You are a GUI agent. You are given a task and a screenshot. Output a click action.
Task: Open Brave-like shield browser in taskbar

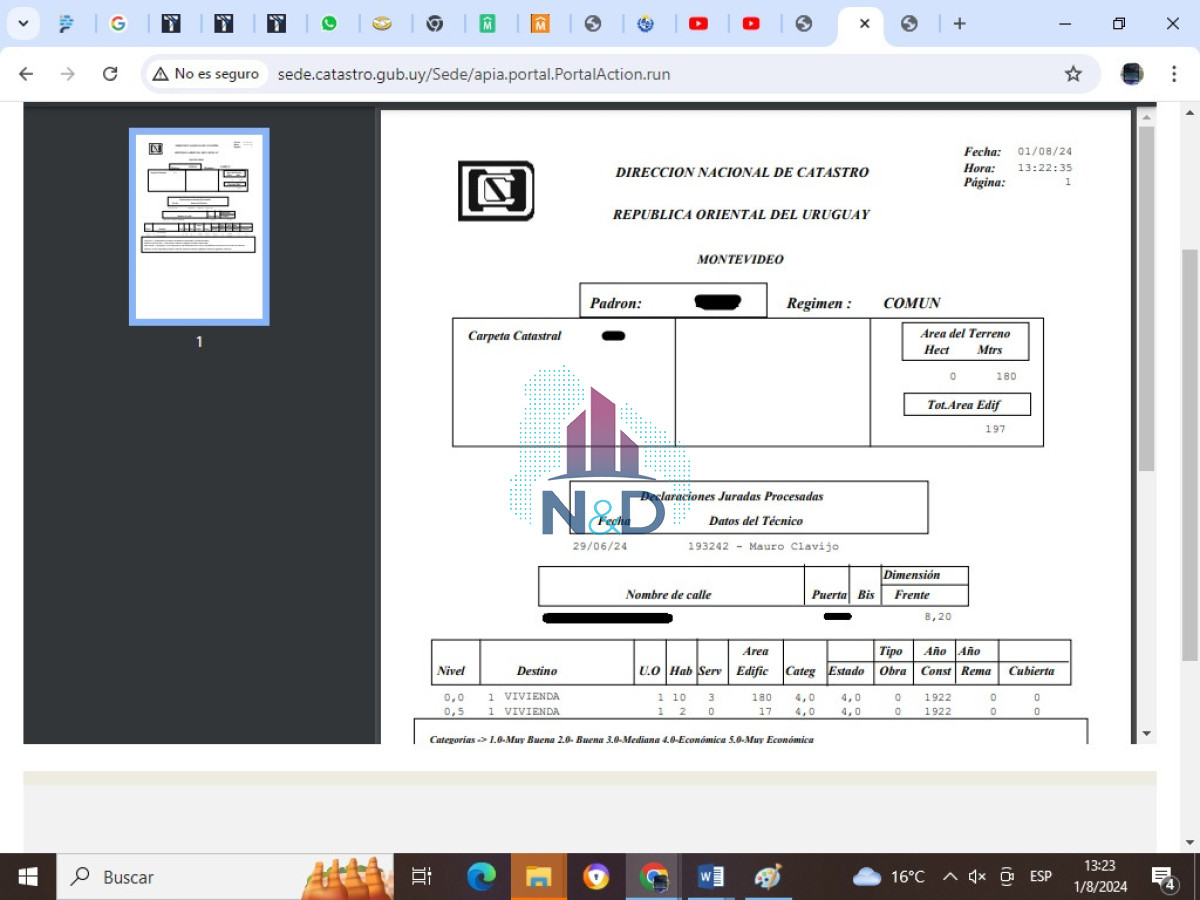pyautogui.click(x=596, y=877)
